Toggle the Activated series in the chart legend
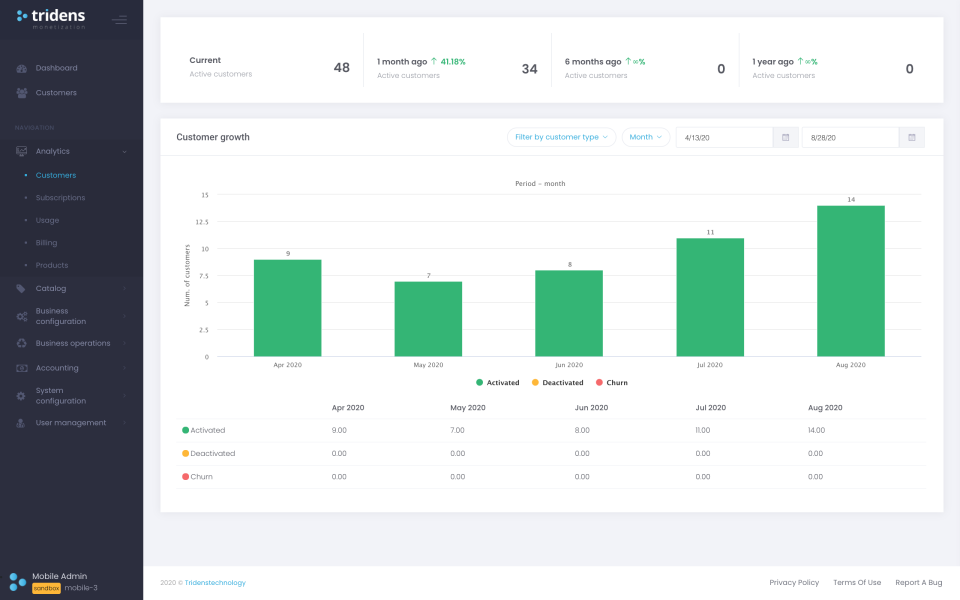 (497, 382)
